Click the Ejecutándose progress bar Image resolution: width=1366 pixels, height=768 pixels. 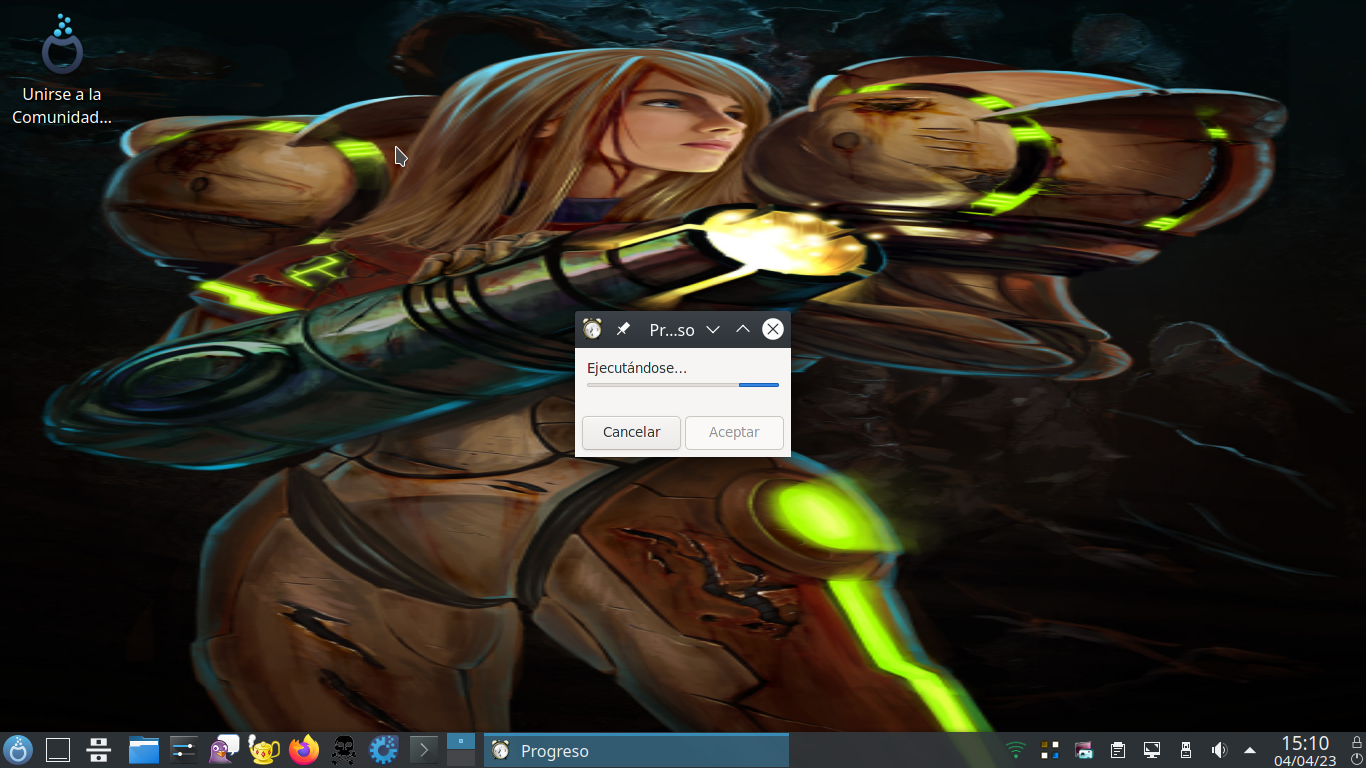coord(683,384)
